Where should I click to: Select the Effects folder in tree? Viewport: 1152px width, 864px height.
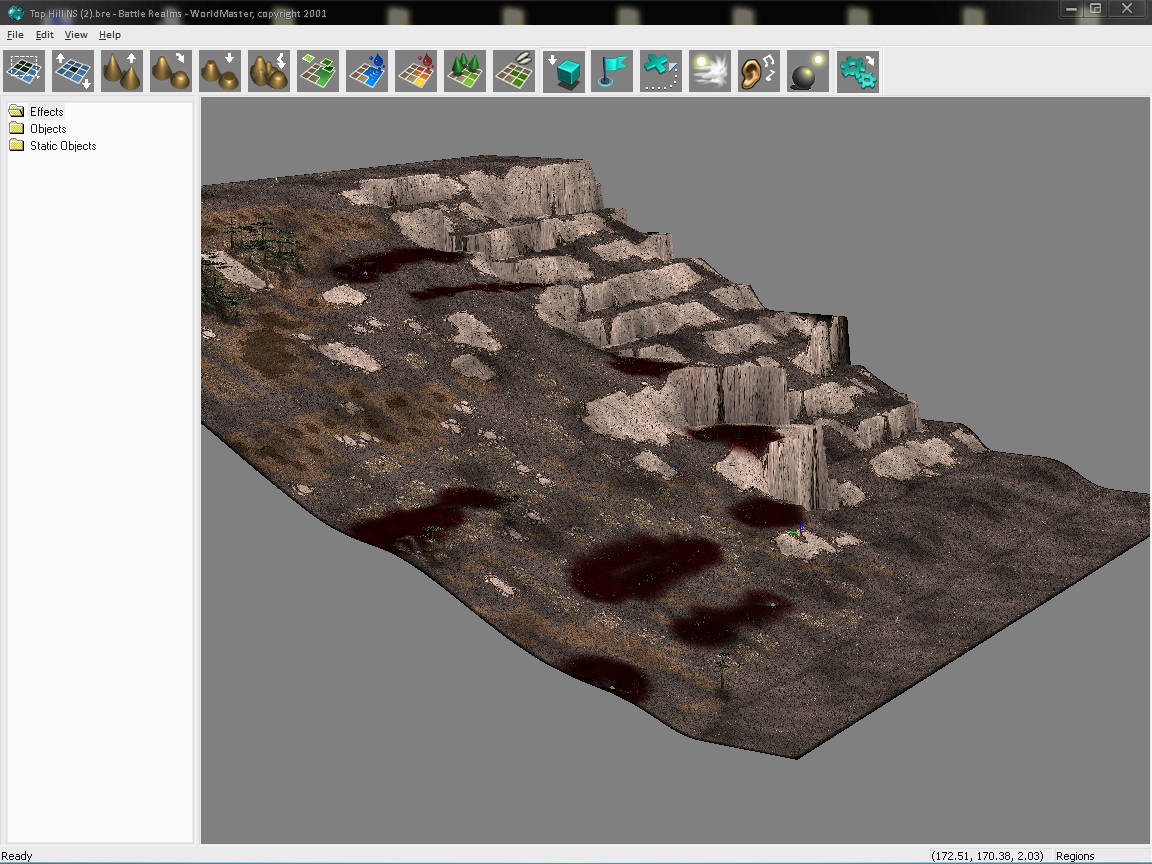tap(46, 112)
